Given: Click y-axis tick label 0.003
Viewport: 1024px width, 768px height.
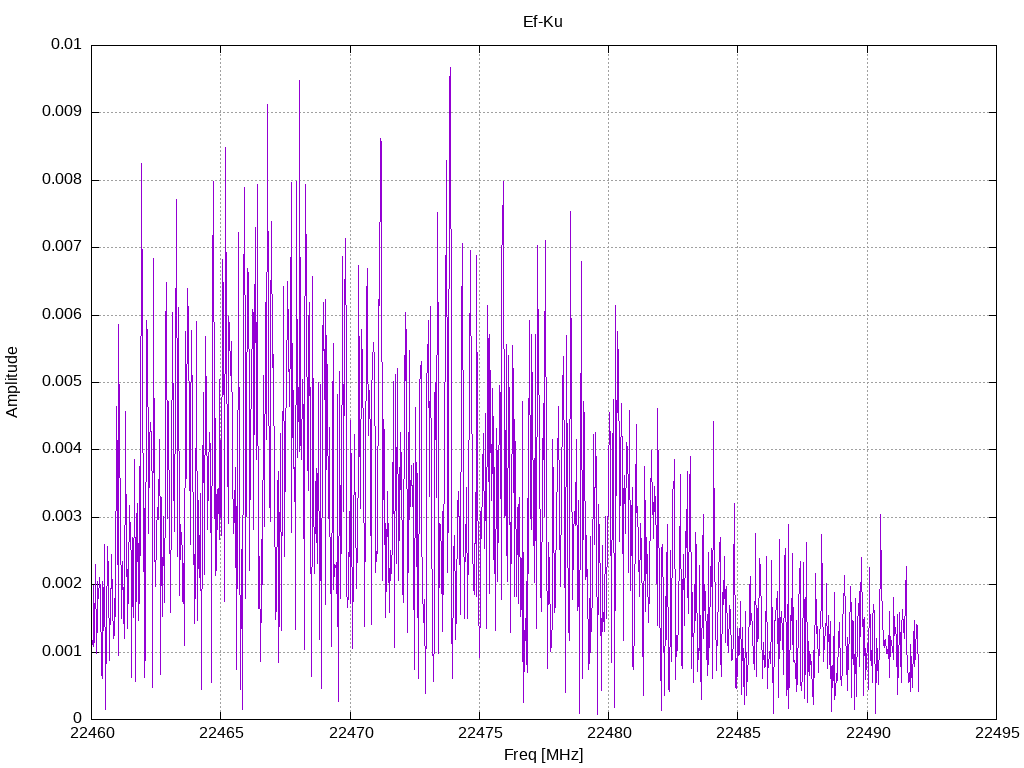Looking at the screenshot, I should [x=62, y=517].
